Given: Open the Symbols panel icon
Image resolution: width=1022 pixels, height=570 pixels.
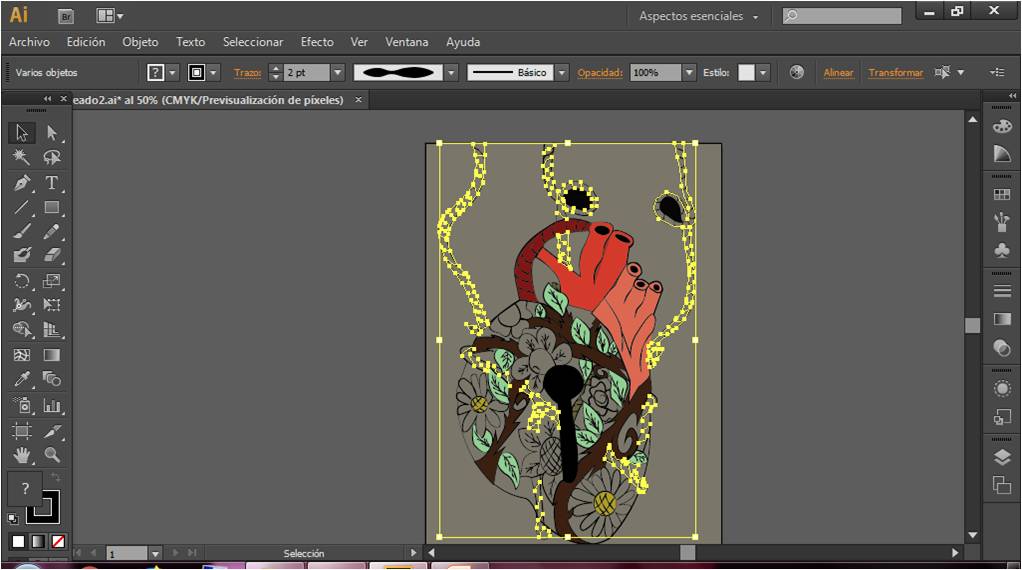Looking at the screenshot, I should 1002,249.
